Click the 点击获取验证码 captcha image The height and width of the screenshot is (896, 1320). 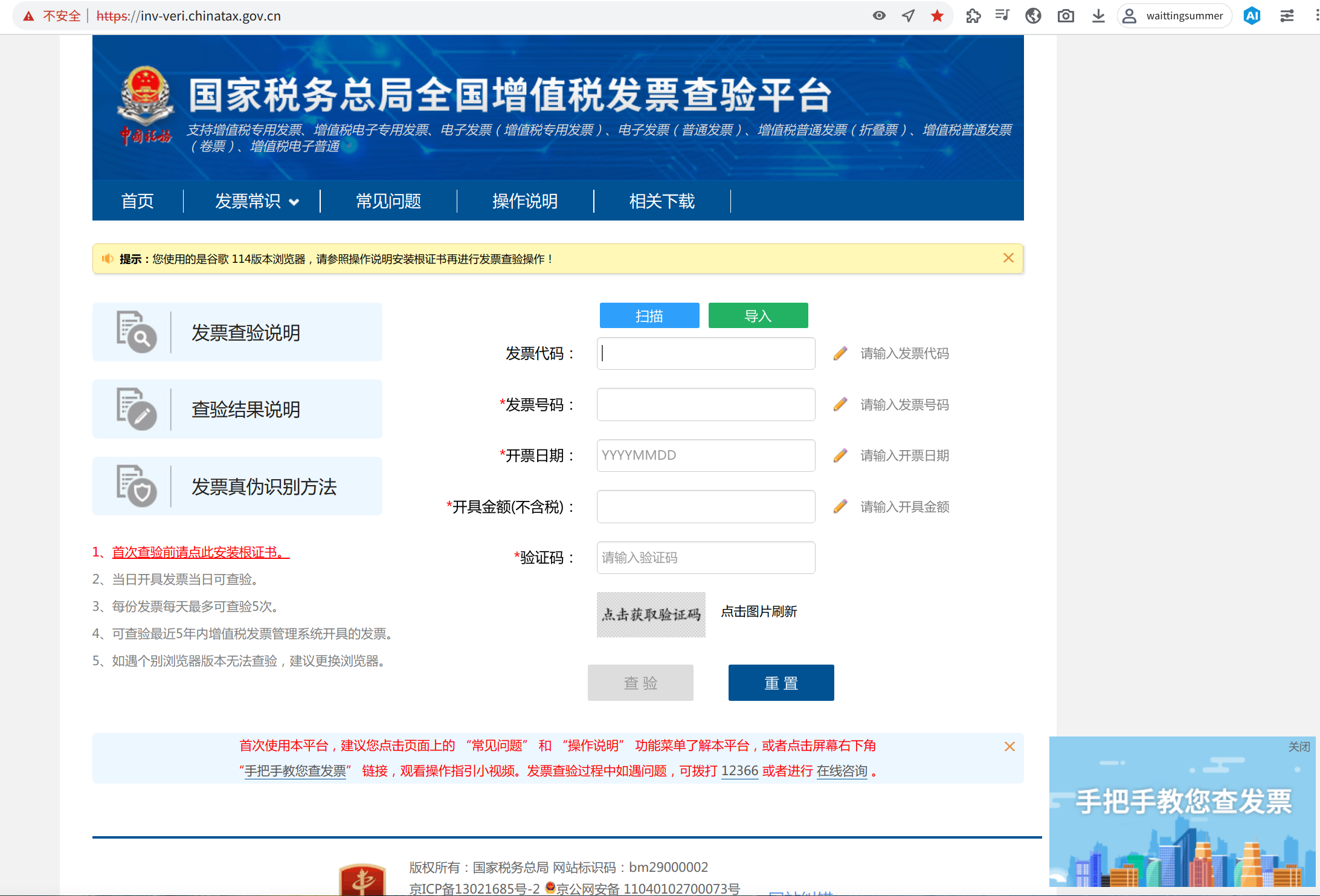pos(651,614)
